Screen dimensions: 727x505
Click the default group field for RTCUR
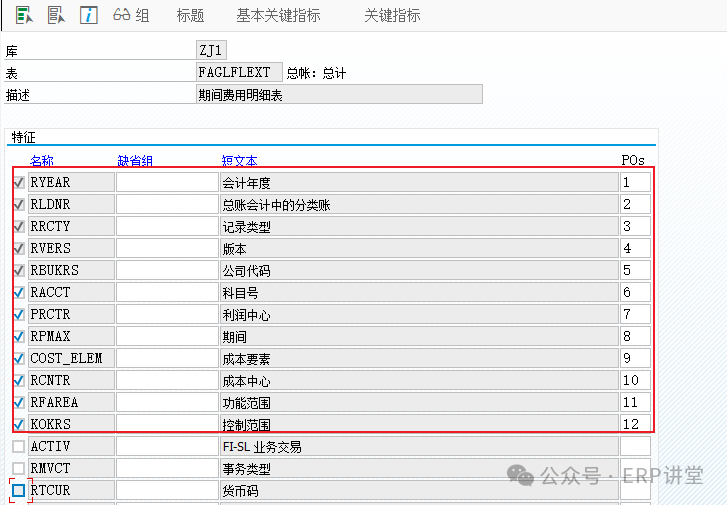tap(167, 490)
